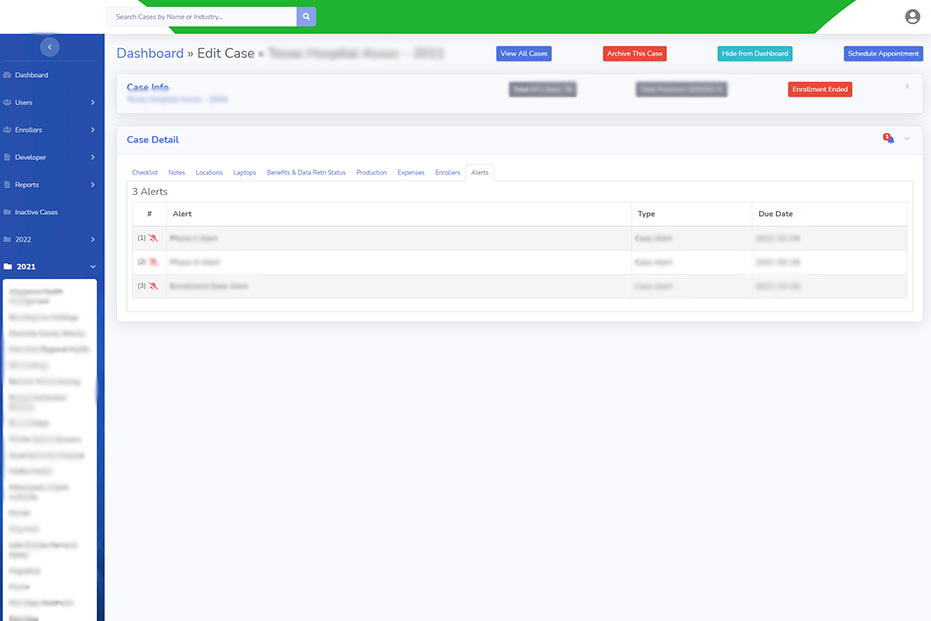Focus the Search Cases input field
Screen dimensions: 931x621
[x=201, y=17]
